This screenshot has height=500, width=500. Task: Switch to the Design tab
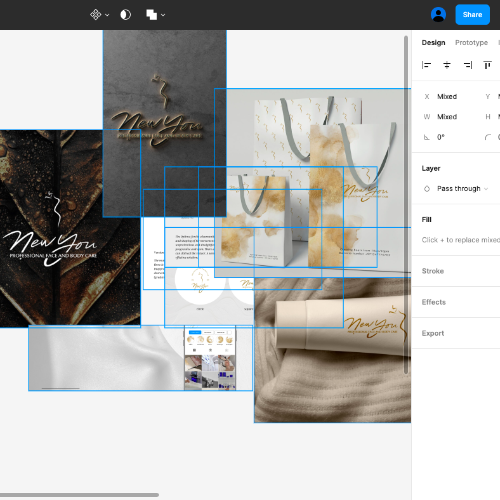click(x=433, y=43)
